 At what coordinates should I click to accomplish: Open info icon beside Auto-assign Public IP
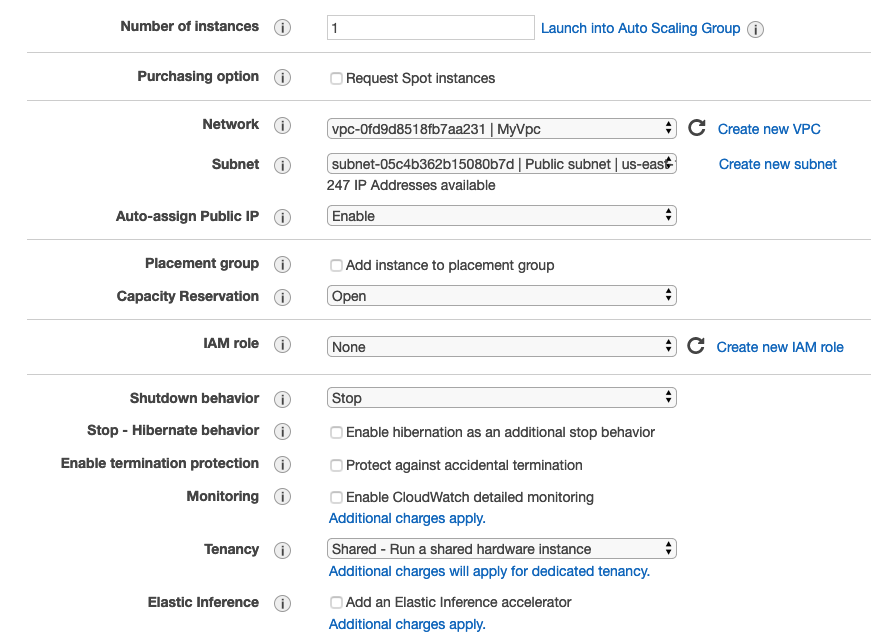coord(282,217)
